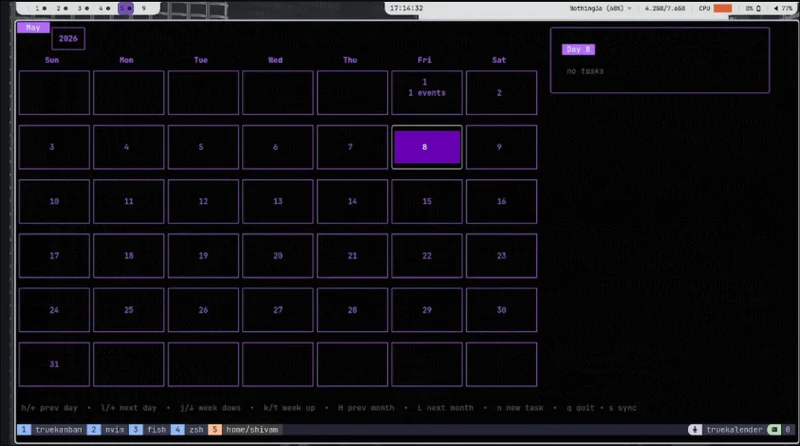Screen dimensions: 800x446
Task: Click the Sat column header
Action: [x=498, y=60]
